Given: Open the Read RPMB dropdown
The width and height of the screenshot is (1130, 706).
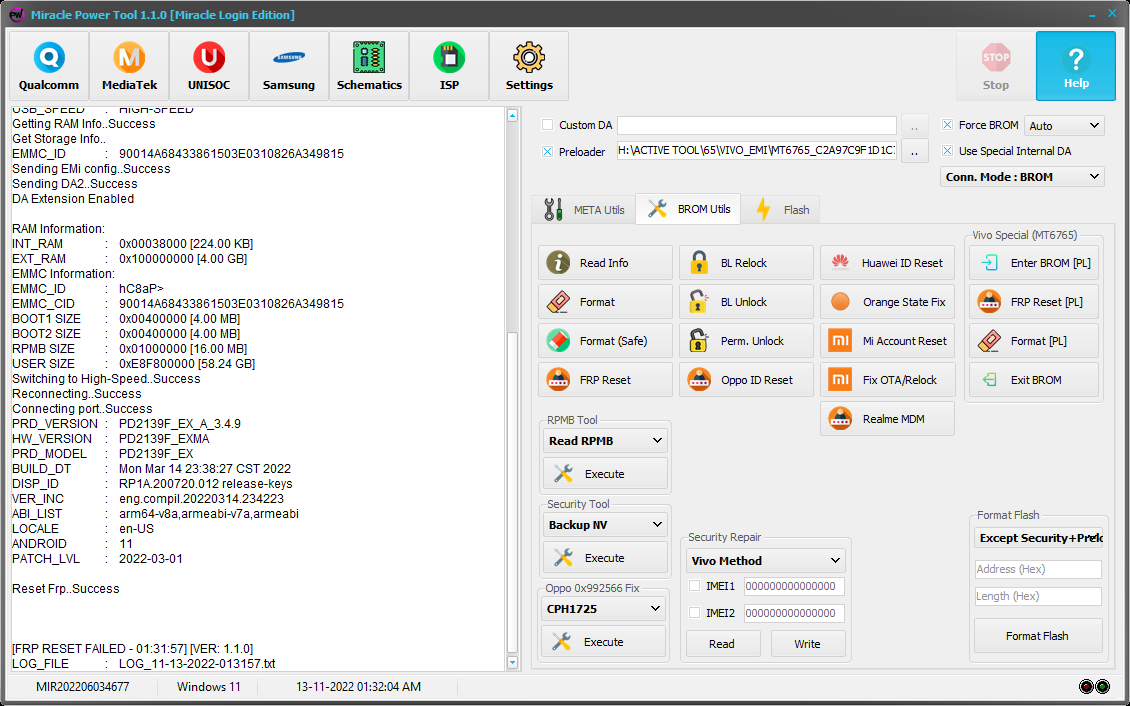Looking at the screenshot, I should coord(605,440).
